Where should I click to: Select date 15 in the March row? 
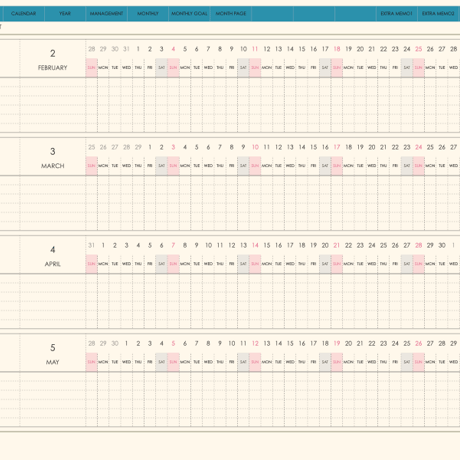tap(314, 147)
